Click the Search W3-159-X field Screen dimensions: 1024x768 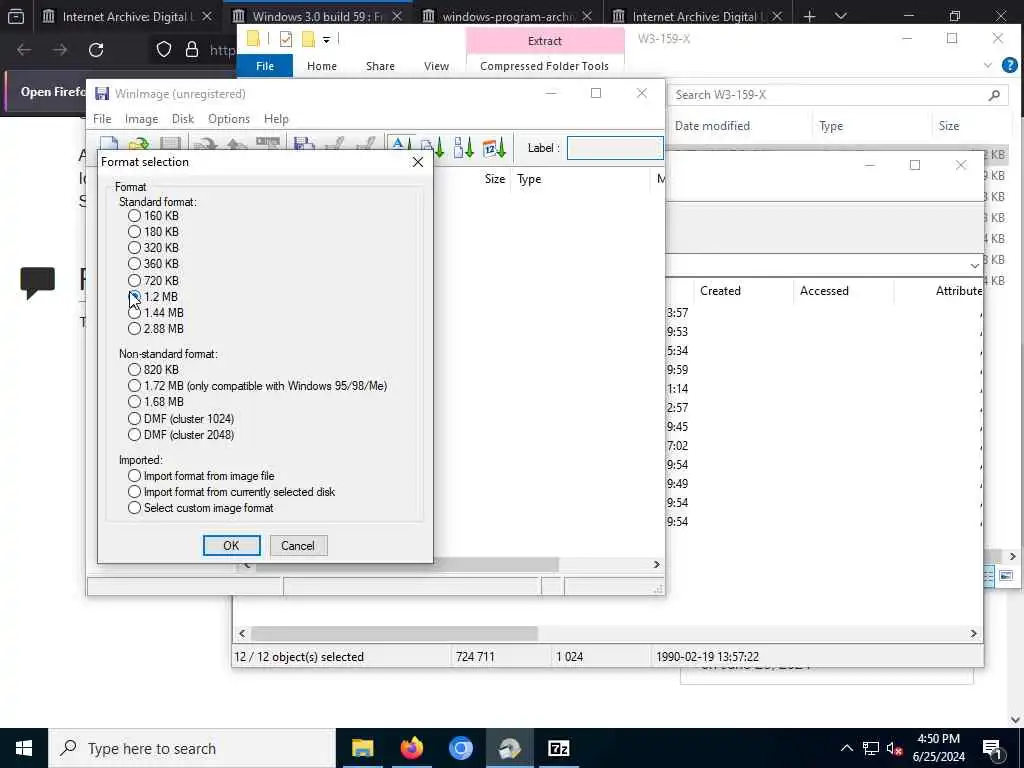838,95
